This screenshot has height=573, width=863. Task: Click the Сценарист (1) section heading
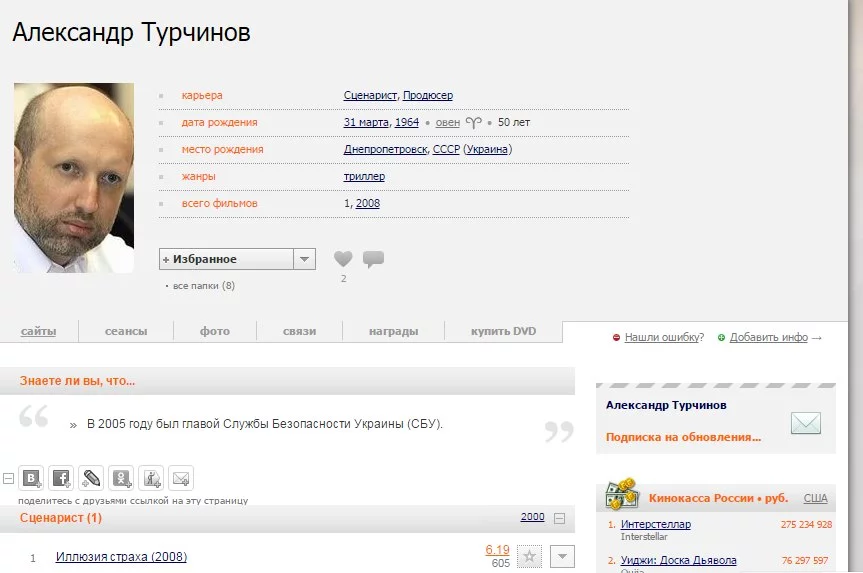pos(61,518)
